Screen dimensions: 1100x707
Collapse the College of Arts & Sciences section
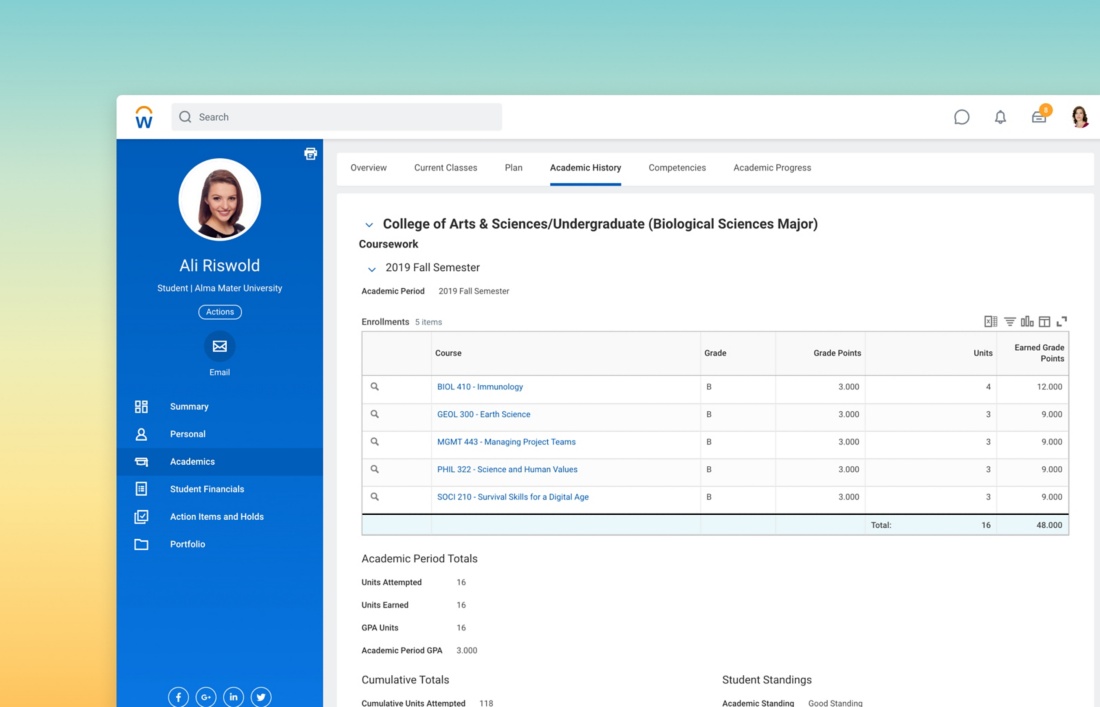point(369,225)
